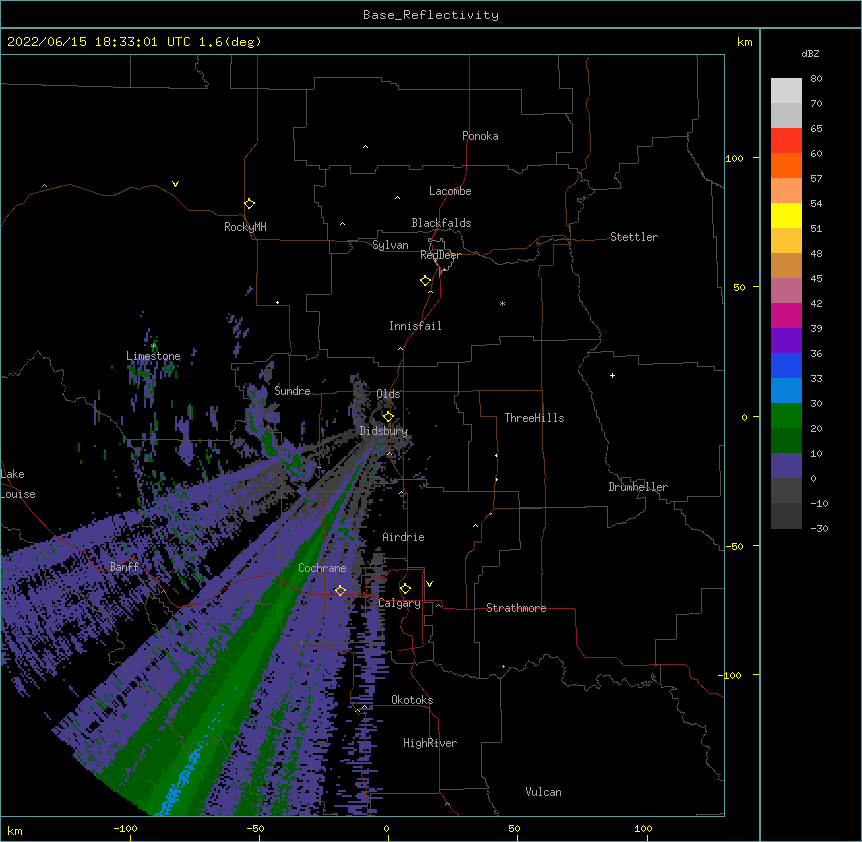
Task: Click the RedDeer city label
Action: click(440, 255)
